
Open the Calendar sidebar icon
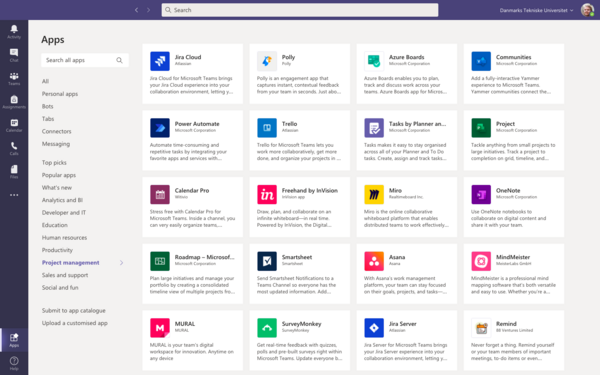pyautogui.click(x=14, y=123)
